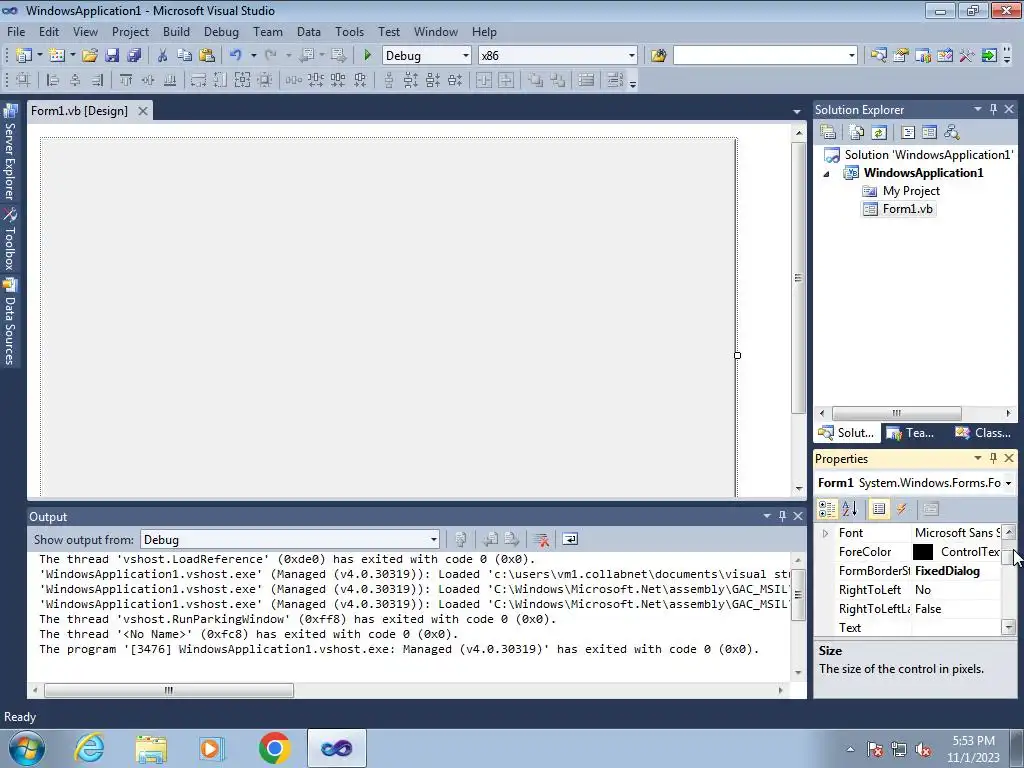Open the Debug menu

(x=221, y=31)
